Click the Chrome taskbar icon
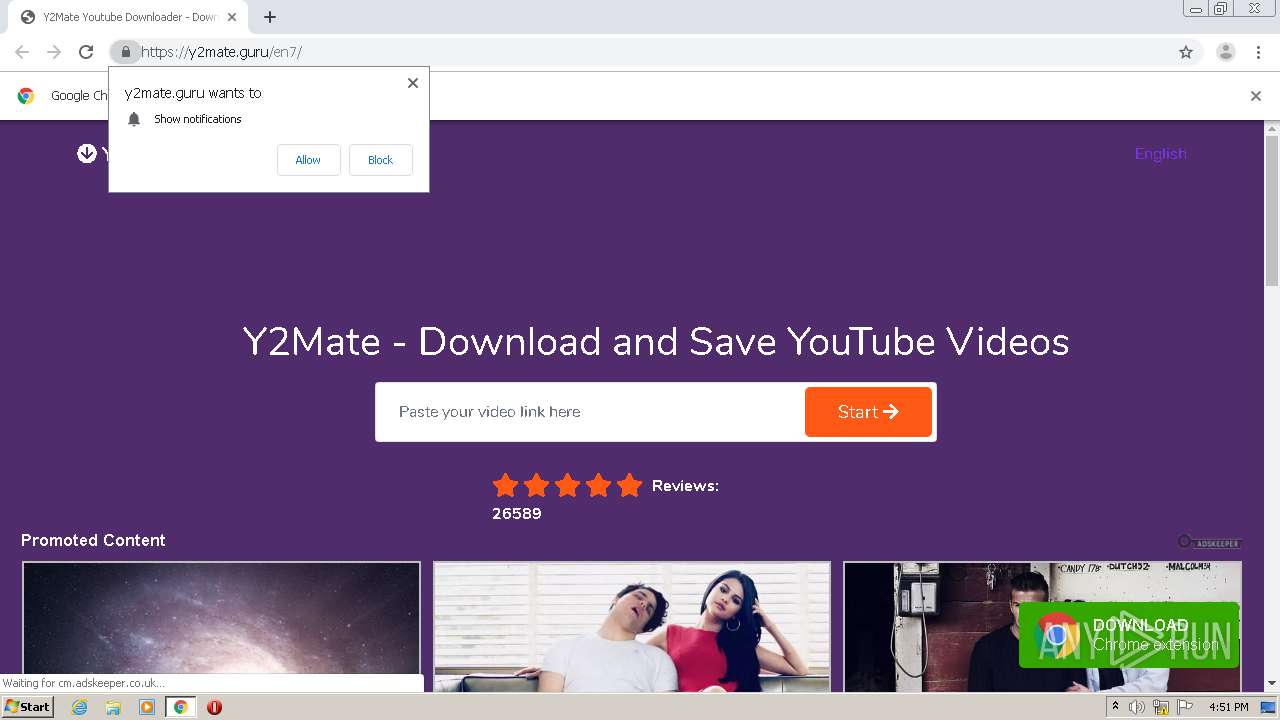Screen dimensions: 1280x720 181,707
